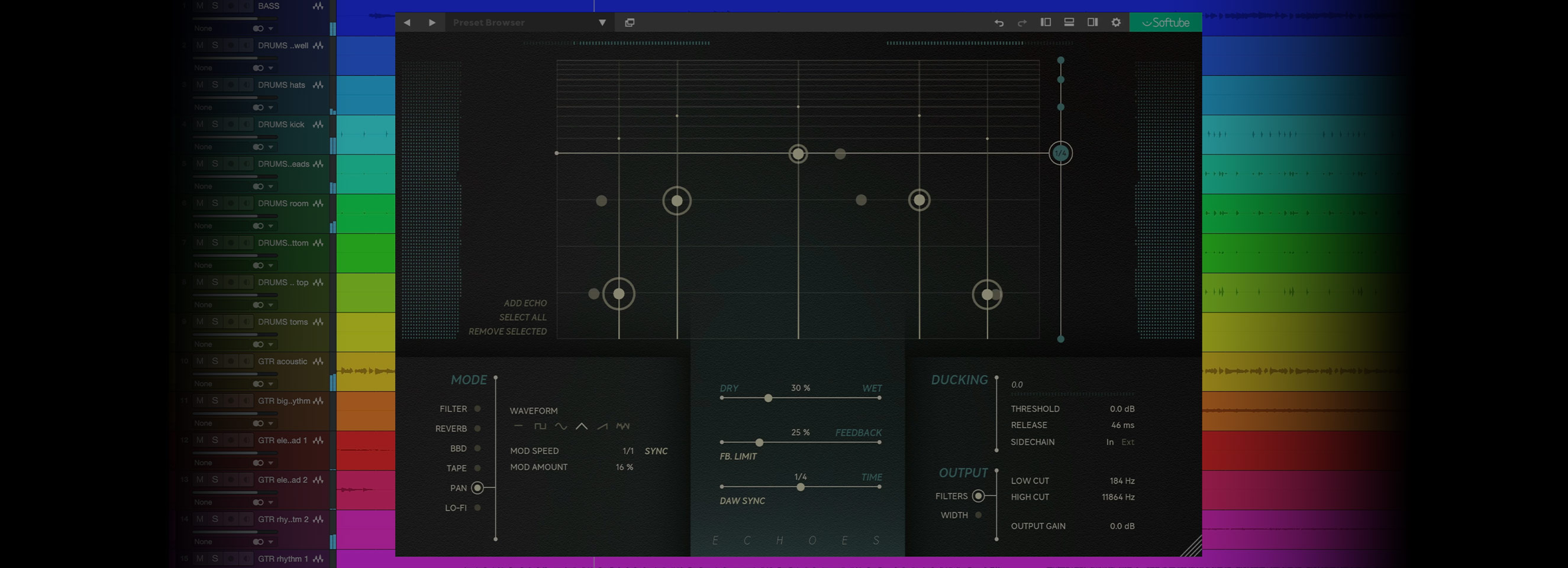The width and height of the screenshot is (1568, 568).
Task: Select the sine waveform shape
Action: (560, 426)
